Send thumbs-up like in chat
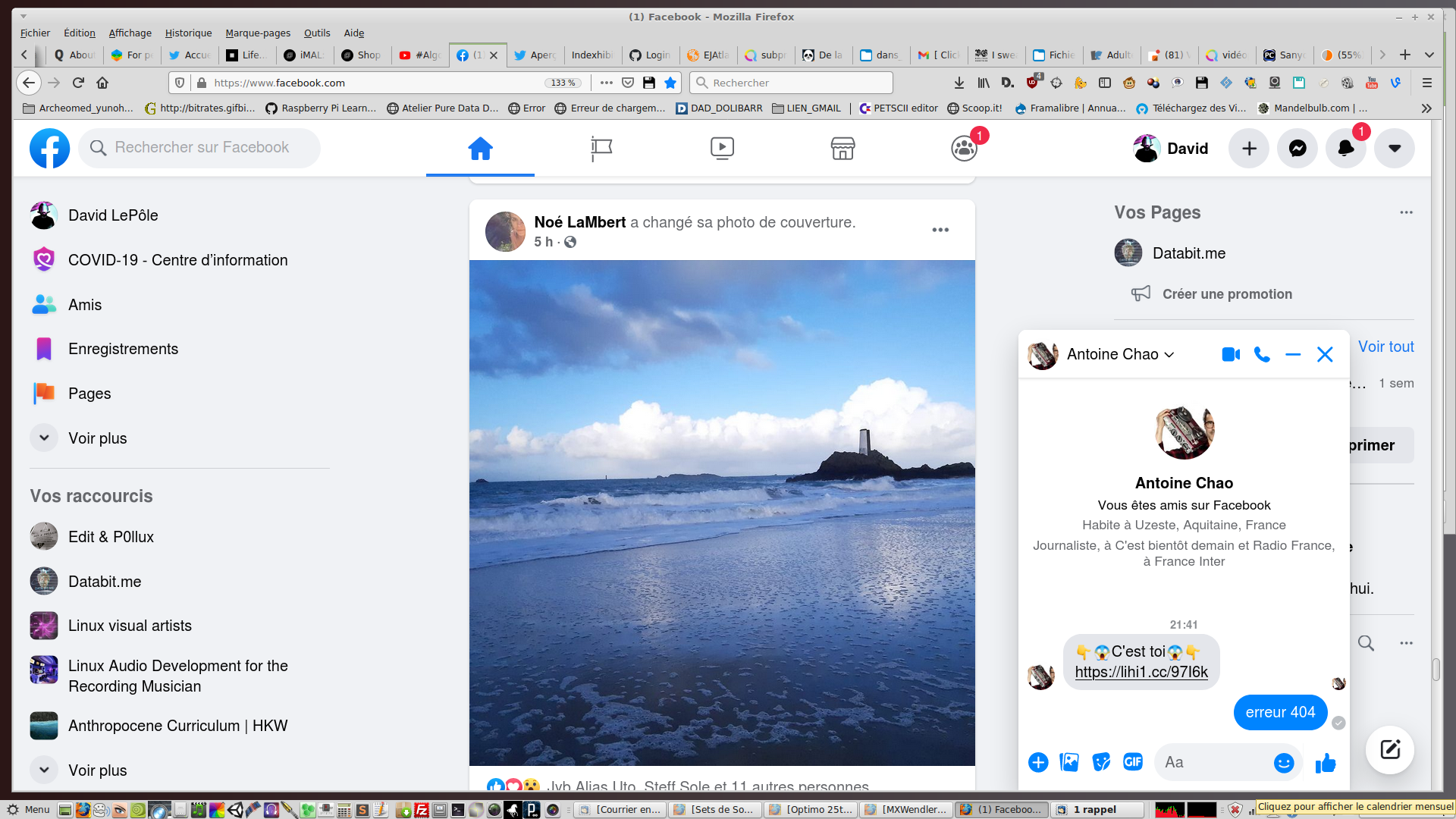1456x819 pixels. (x=1326, y=763)
